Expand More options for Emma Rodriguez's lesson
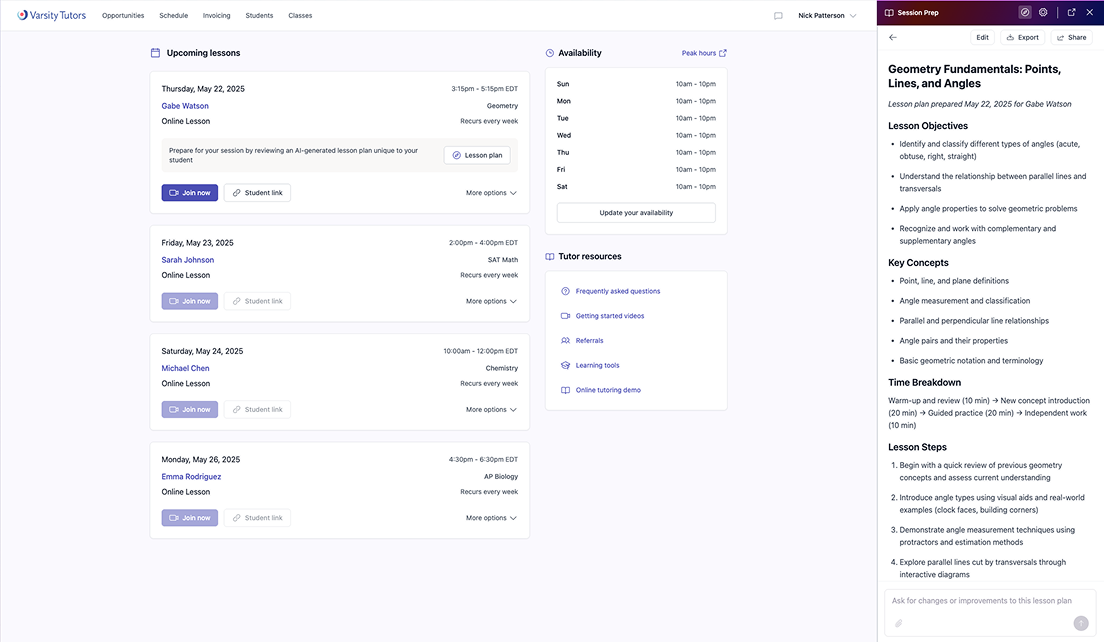This screenshot has width=1104, height=642. point(491,518)
